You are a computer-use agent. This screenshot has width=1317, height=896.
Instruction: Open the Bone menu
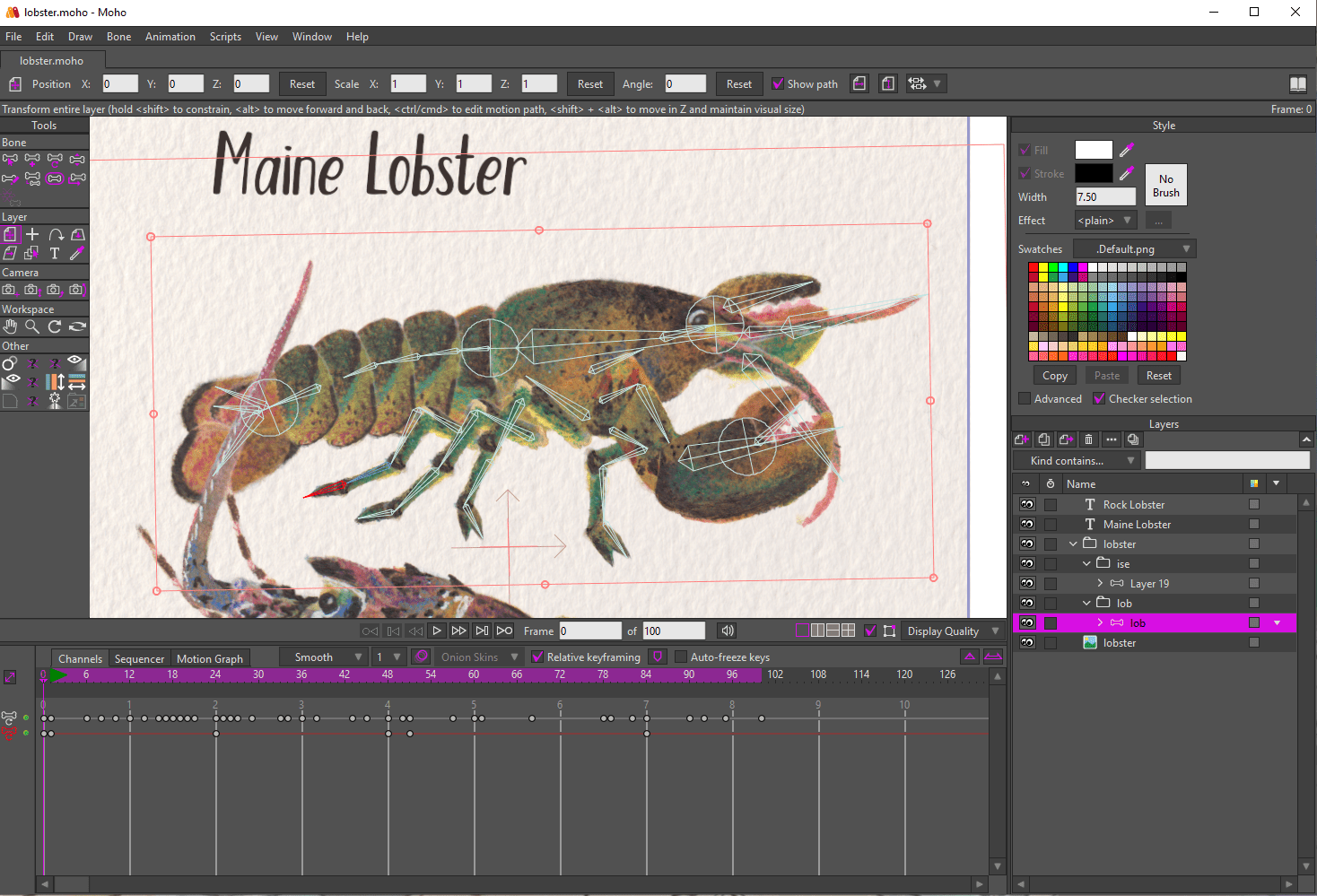click(118, 37)
